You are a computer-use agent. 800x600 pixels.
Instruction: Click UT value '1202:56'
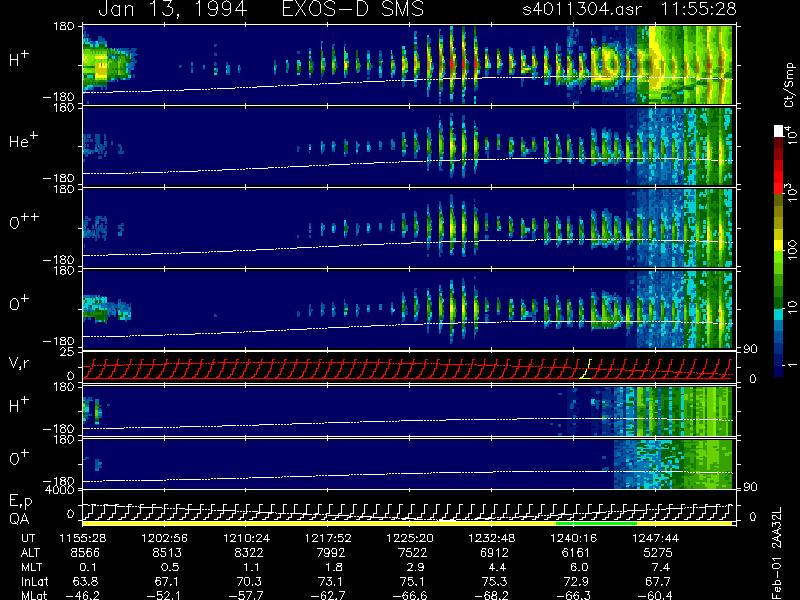coord(164,538)
